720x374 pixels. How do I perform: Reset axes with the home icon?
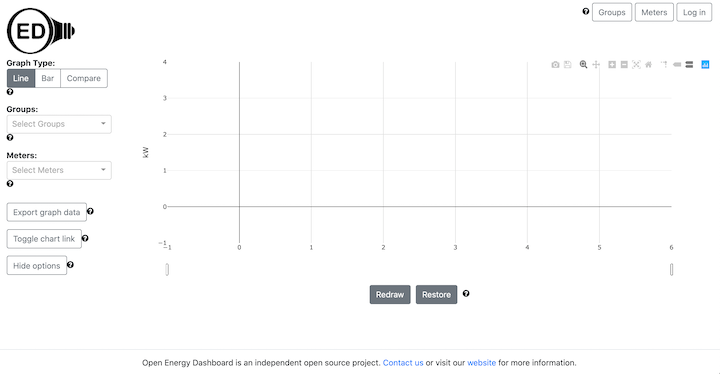click(x=648, y=65)
